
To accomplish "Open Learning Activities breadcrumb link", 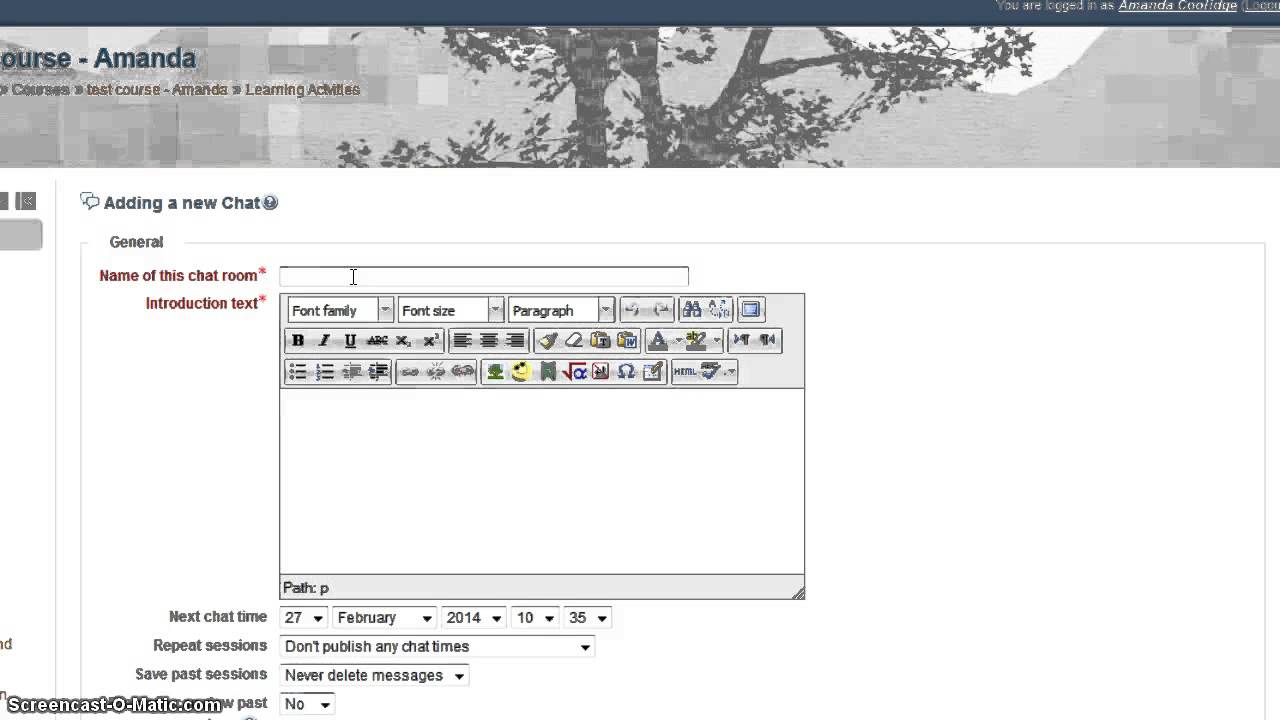I will click(302, 90).
